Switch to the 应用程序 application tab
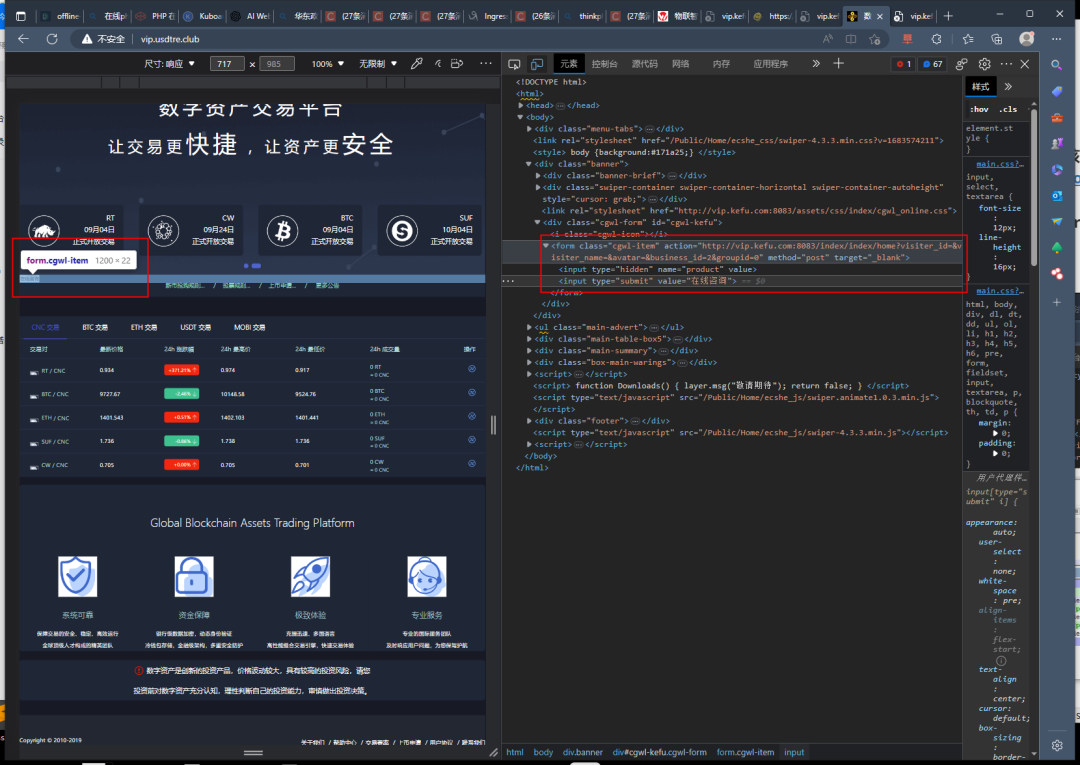The width and height of the screenshot is (1080, 765). coord(770,64)
